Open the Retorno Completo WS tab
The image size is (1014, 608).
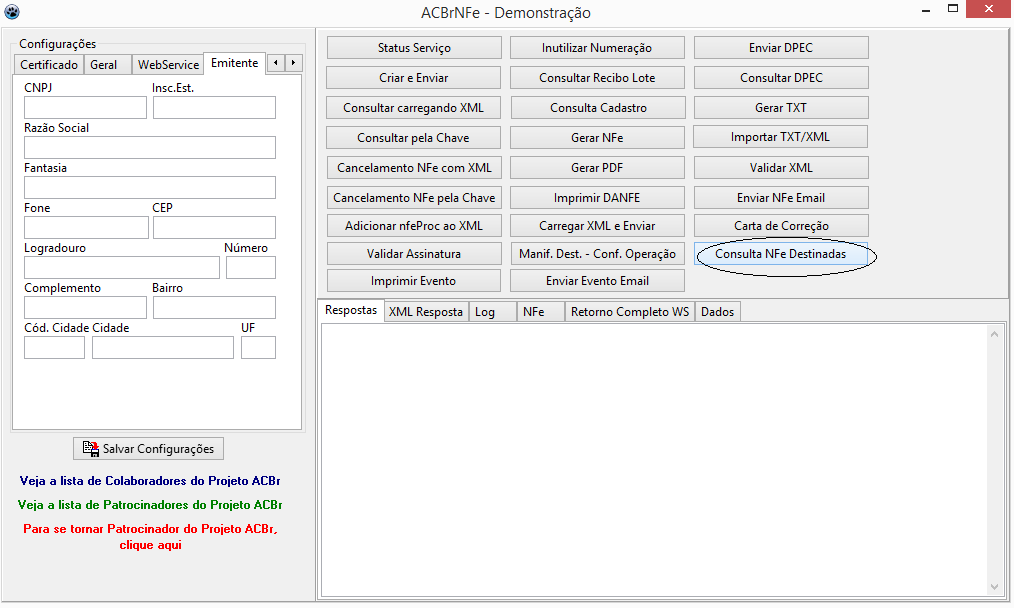click(x=630, y=312)
